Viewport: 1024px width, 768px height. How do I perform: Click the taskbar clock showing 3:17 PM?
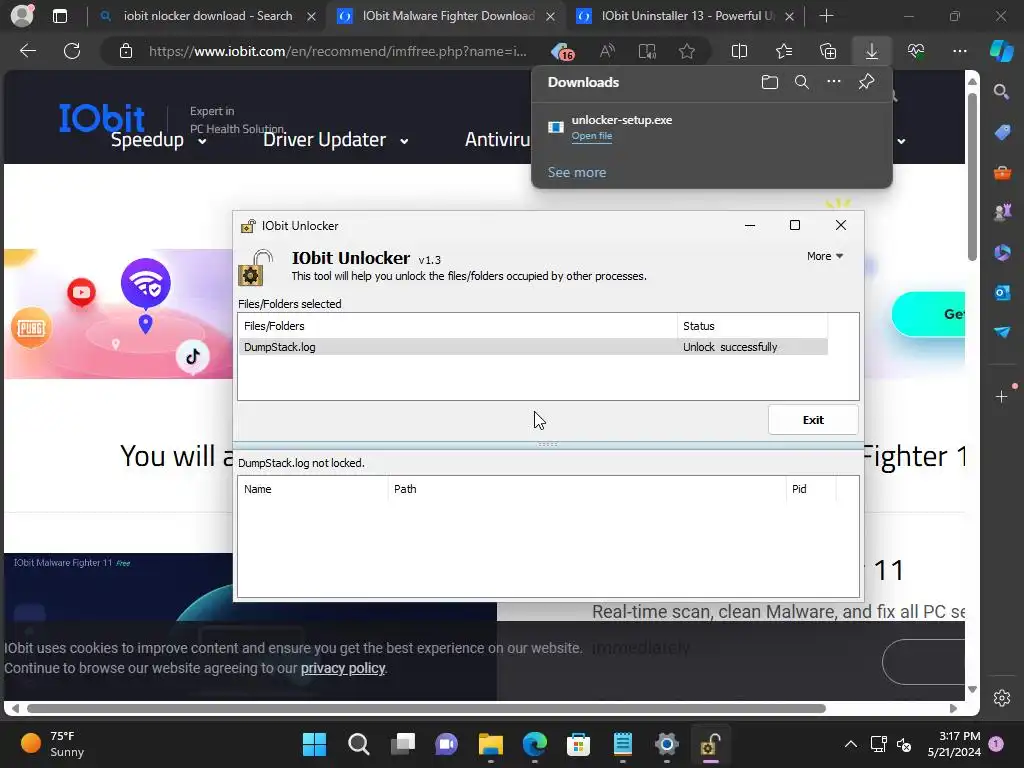tap(954, 744)
